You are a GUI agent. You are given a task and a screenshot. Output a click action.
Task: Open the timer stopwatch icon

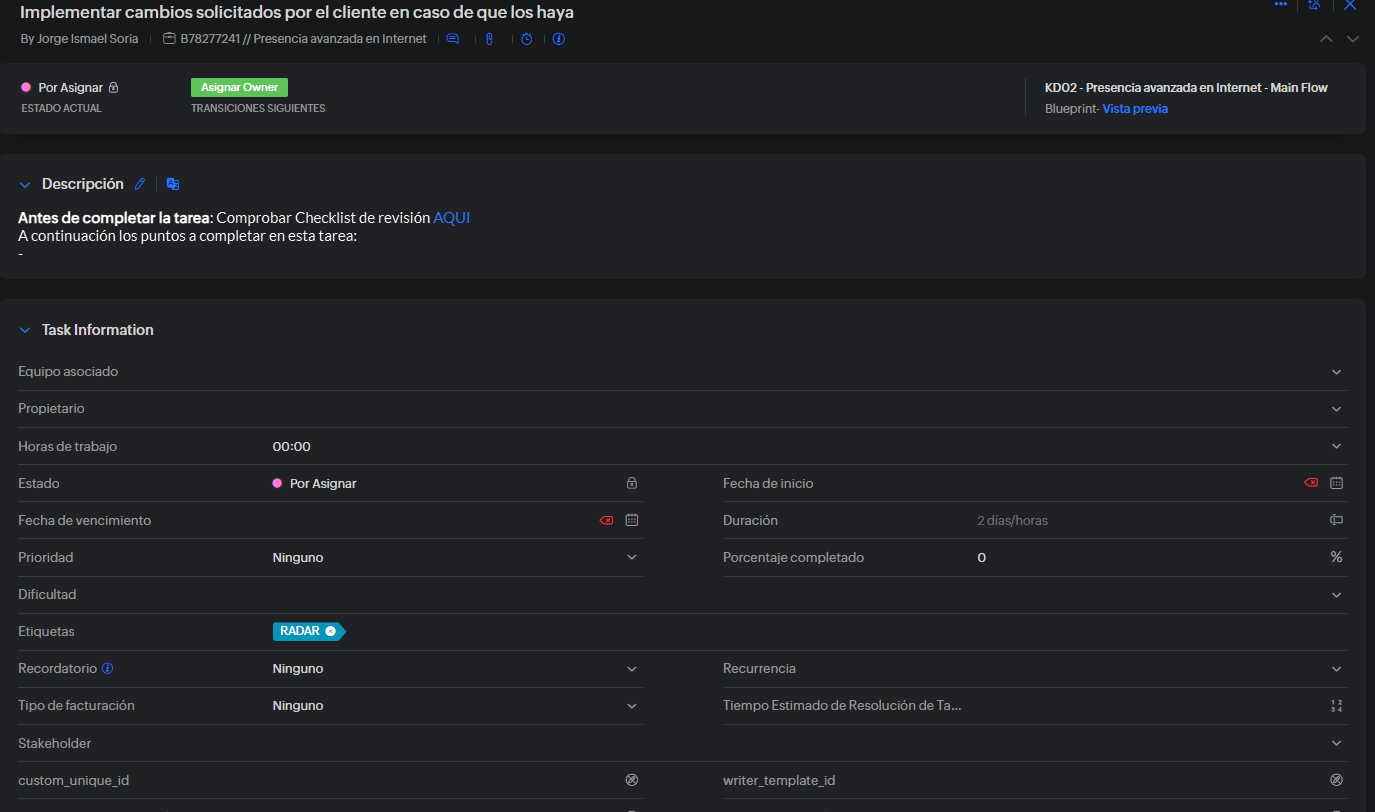coord(527,39)
